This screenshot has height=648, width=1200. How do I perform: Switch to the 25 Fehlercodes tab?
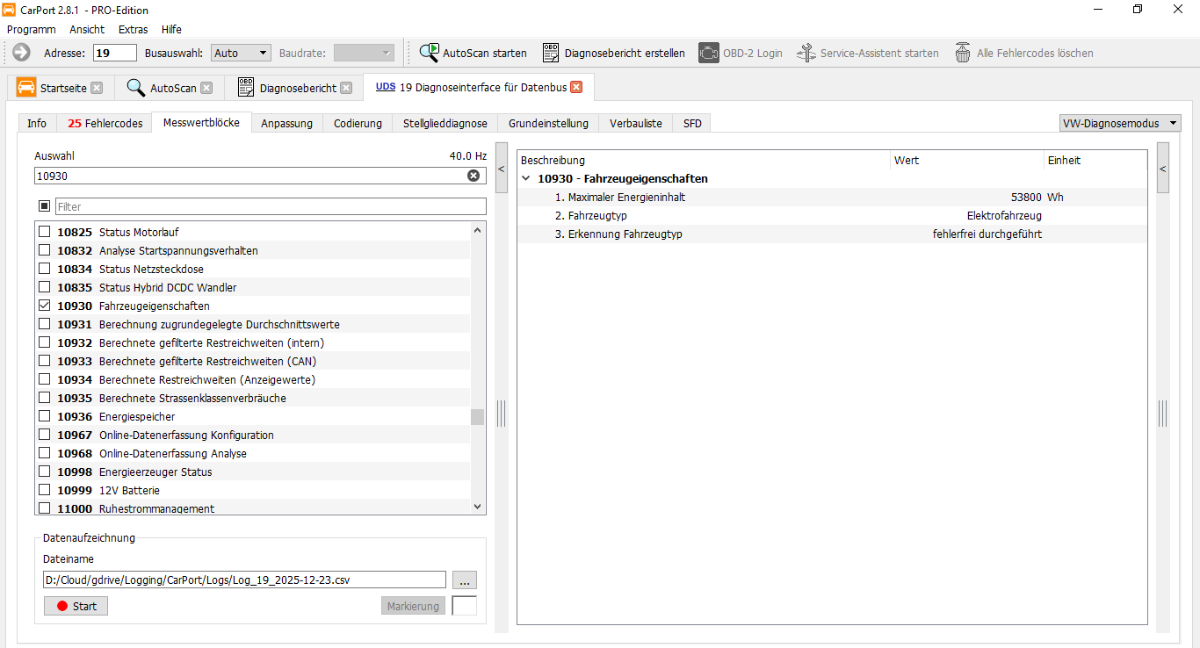(105, 123)
